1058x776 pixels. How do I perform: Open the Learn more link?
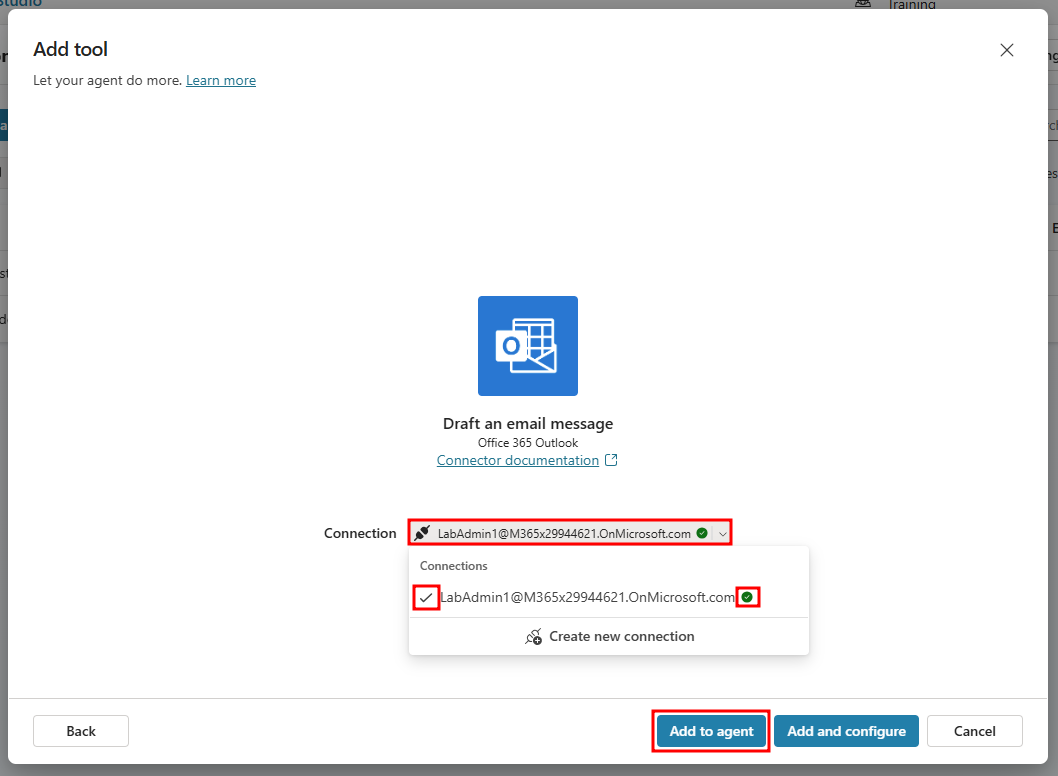click(221, 80)
